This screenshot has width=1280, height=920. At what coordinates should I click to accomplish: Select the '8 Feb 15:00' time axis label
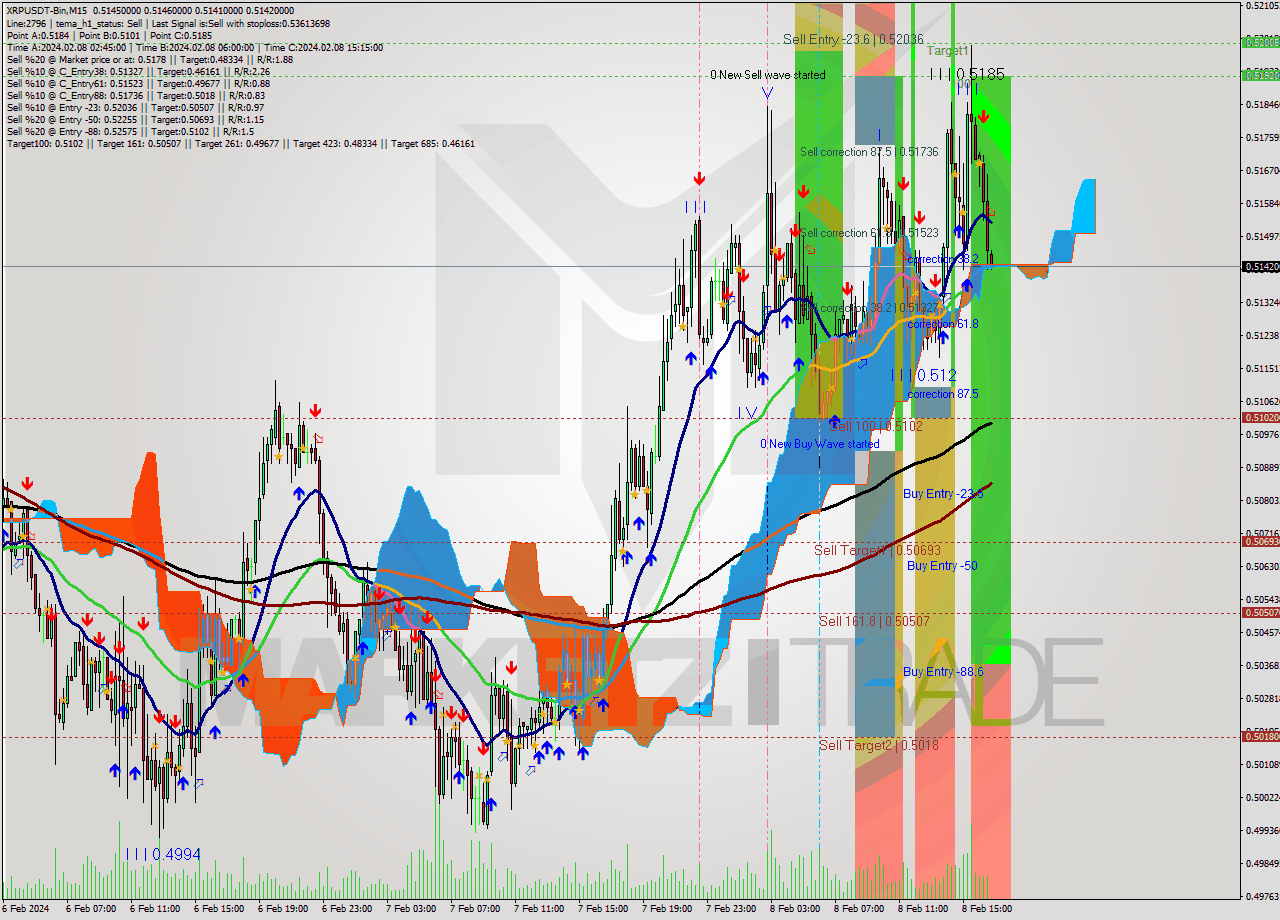point(986,909)
